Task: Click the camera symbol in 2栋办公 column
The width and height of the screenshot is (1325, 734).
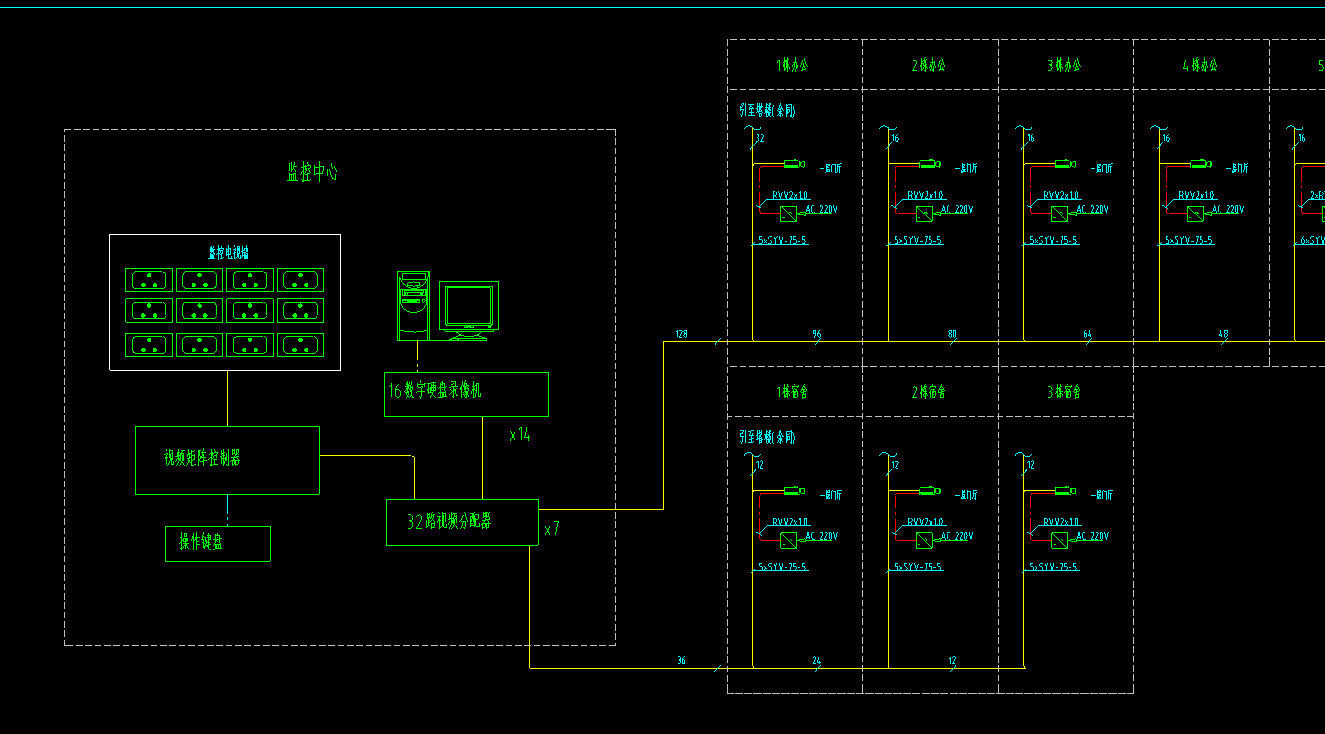Action: (x=930, y=163)
